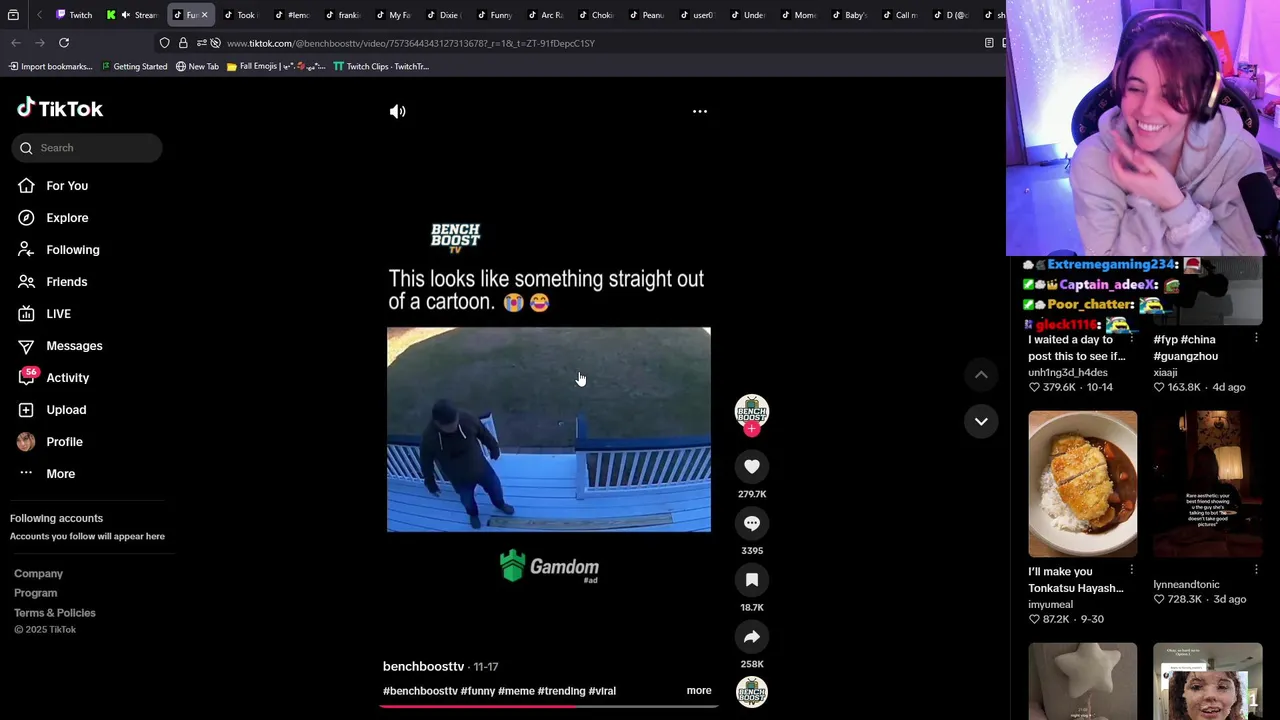Open the #meme hashtag

click(x=516, y=691)
